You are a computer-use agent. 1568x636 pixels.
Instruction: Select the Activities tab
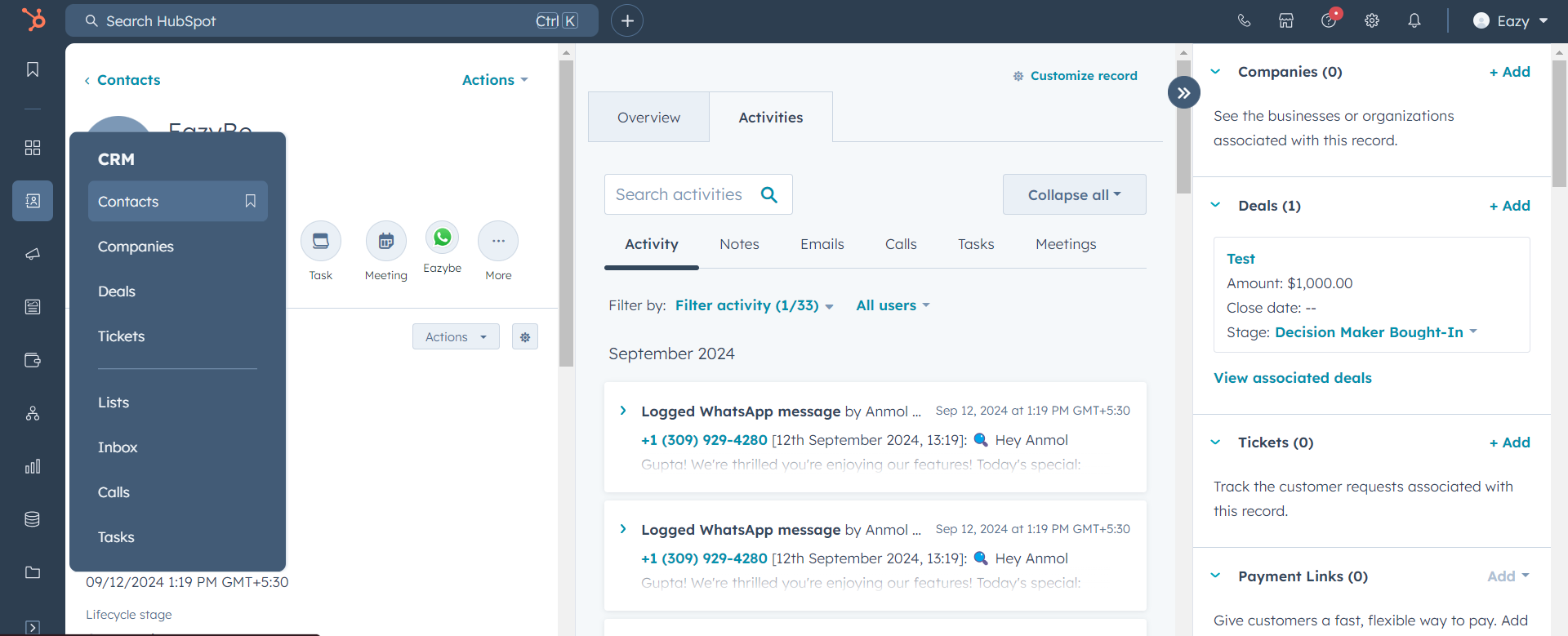point(771,117)
